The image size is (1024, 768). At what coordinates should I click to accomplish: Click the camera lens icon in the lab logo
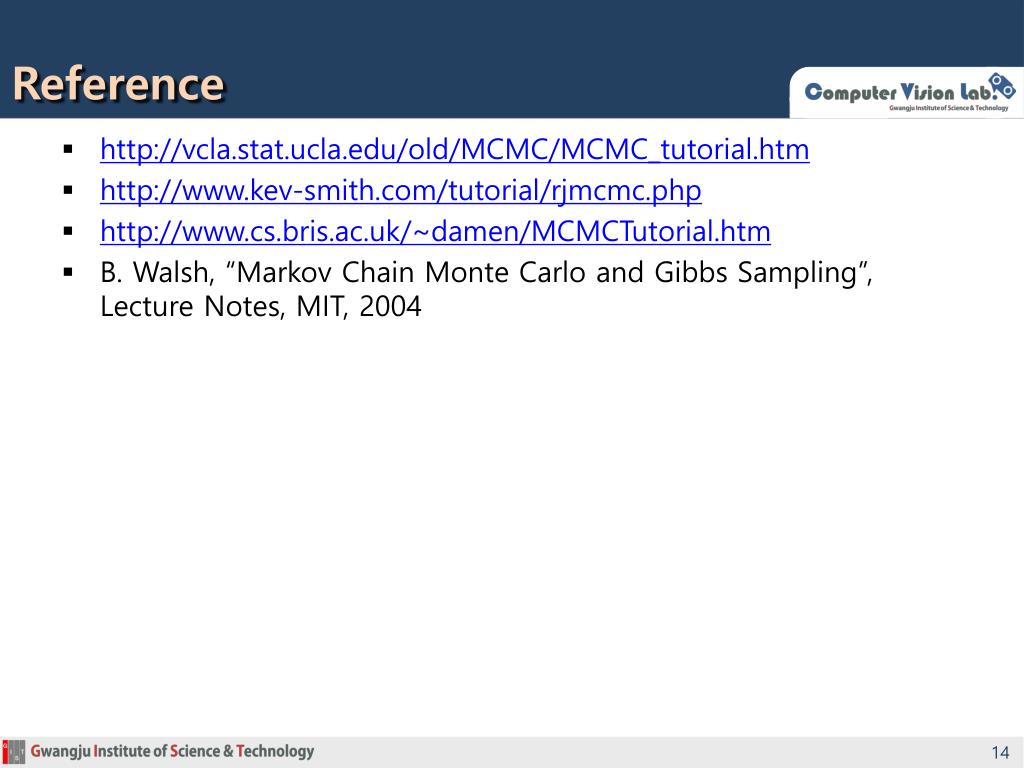pyautogui.click(x=1002, y=86)
